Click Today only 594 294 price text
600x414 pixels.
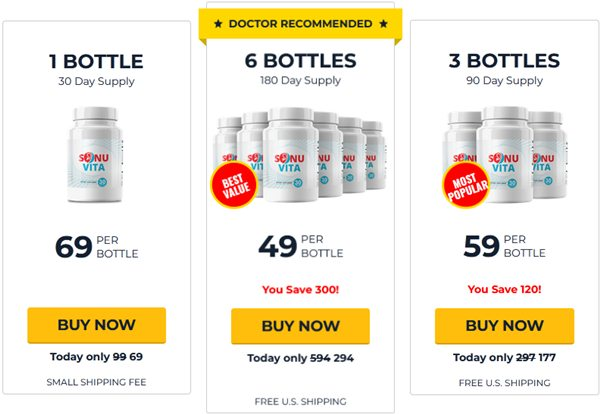pyautogui.click(x=300, y=358)
